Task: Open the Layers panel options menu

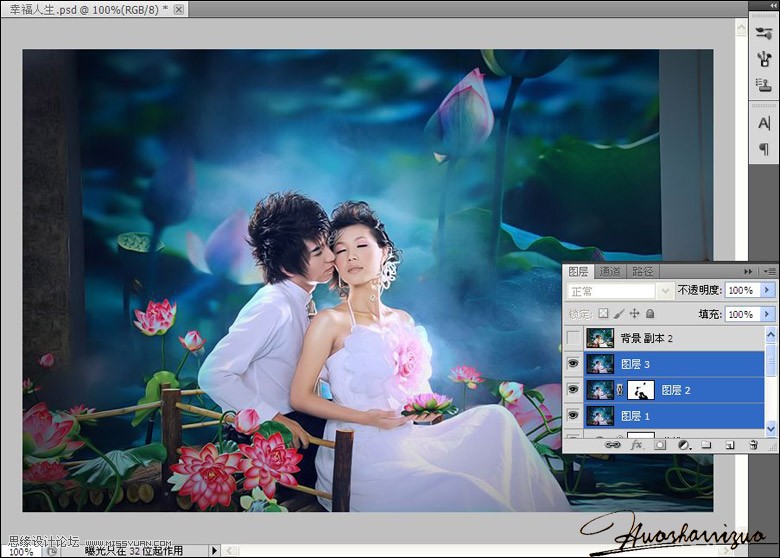Action: tap(769, 272)
